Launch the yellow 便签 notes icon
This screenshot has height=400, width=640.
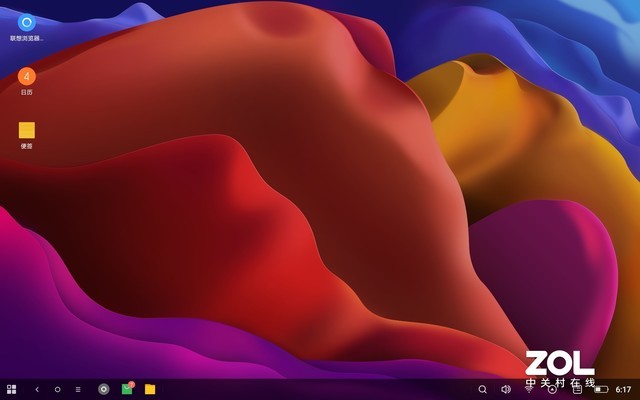[x=27, y=130]
